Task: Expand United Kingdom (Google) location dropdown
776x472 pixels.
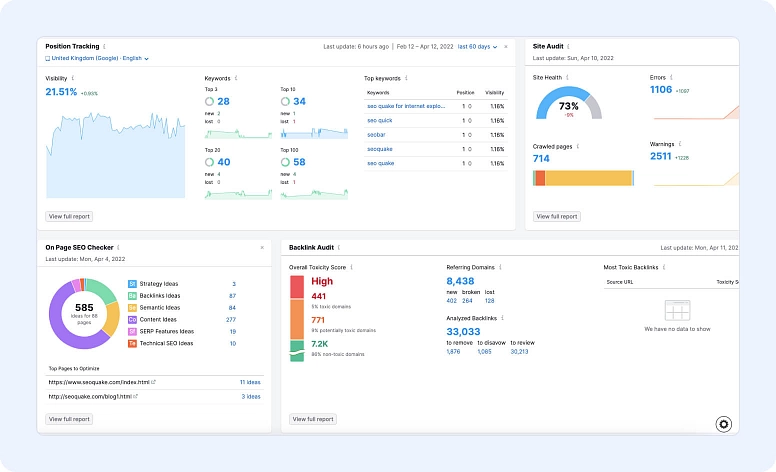Action: click(x=98, y=58)
